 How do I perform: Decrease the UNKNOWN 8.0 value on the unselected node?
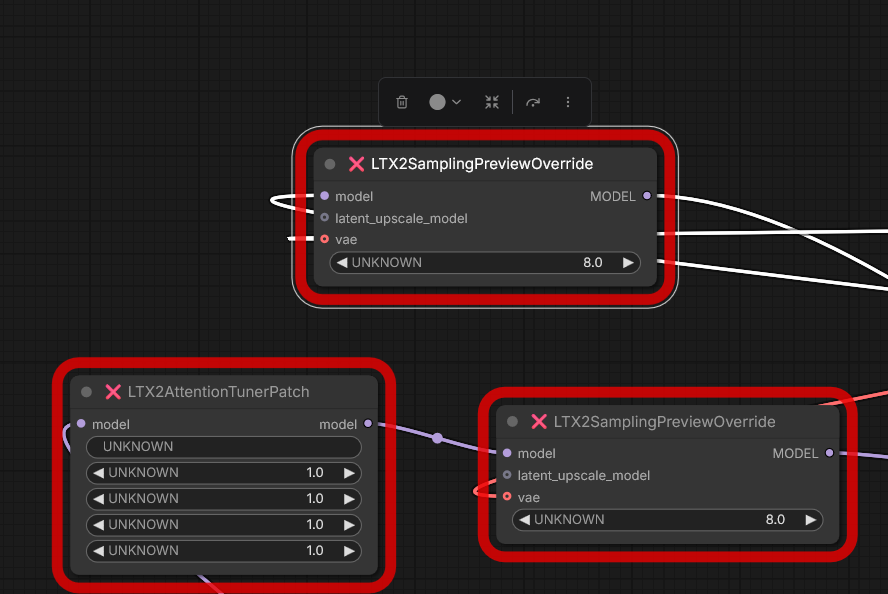[x=524, y=520]
